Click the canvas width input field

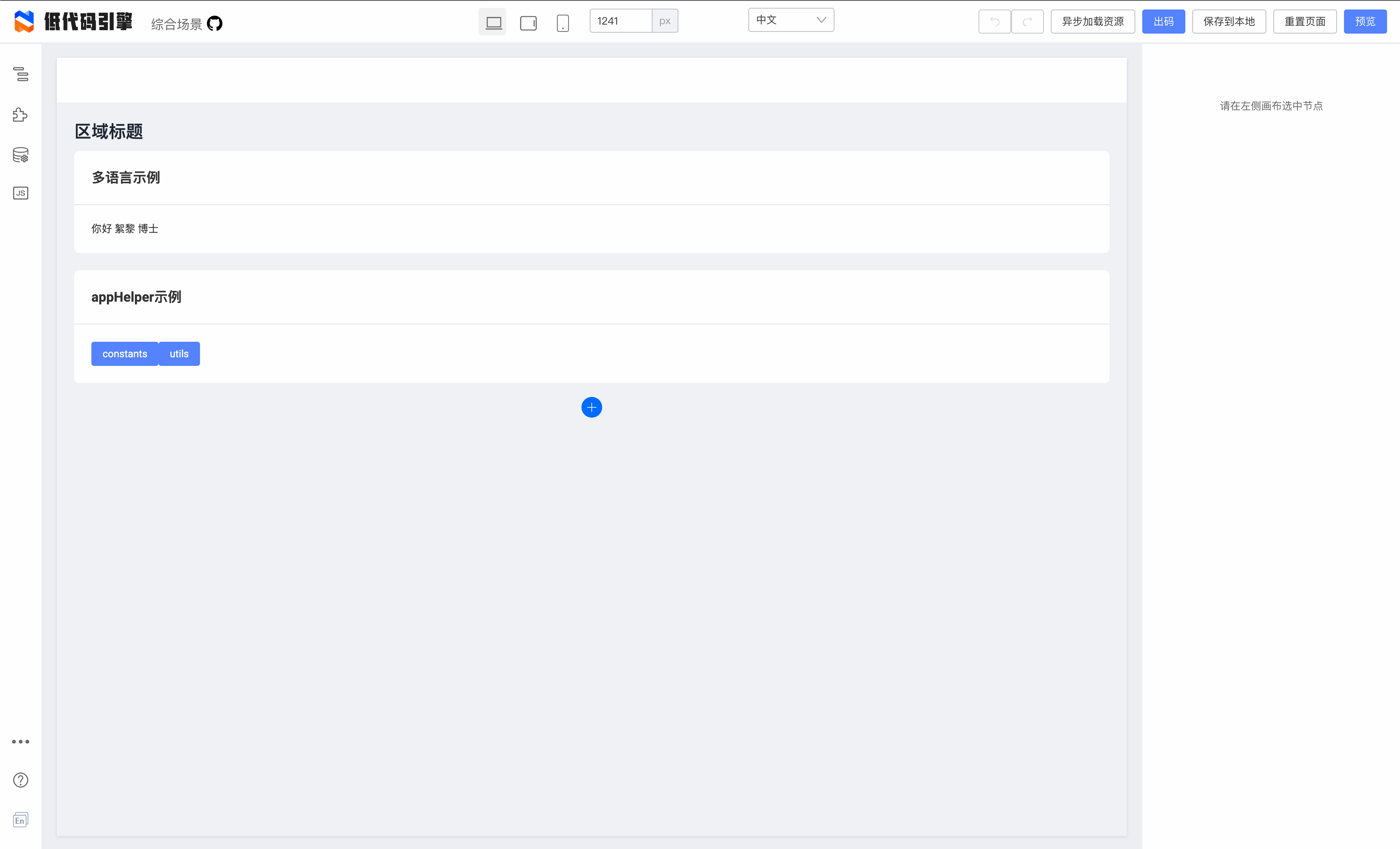(620, 21)
